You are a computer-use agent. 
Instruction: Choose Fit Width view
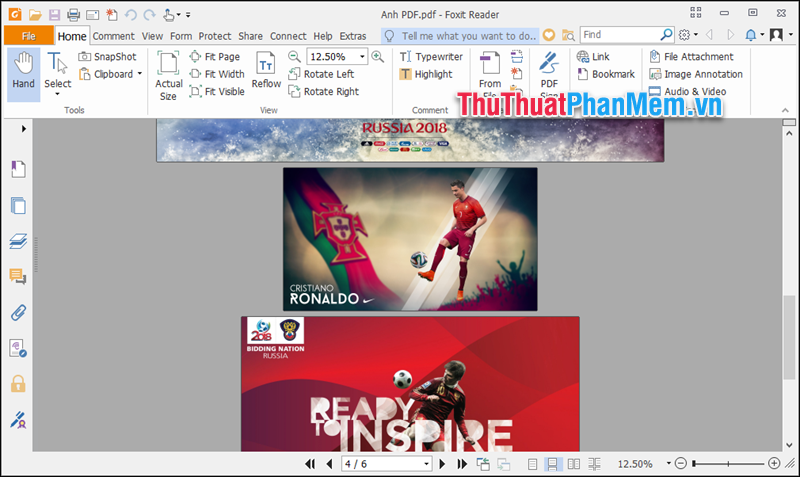tap(217, 74)
